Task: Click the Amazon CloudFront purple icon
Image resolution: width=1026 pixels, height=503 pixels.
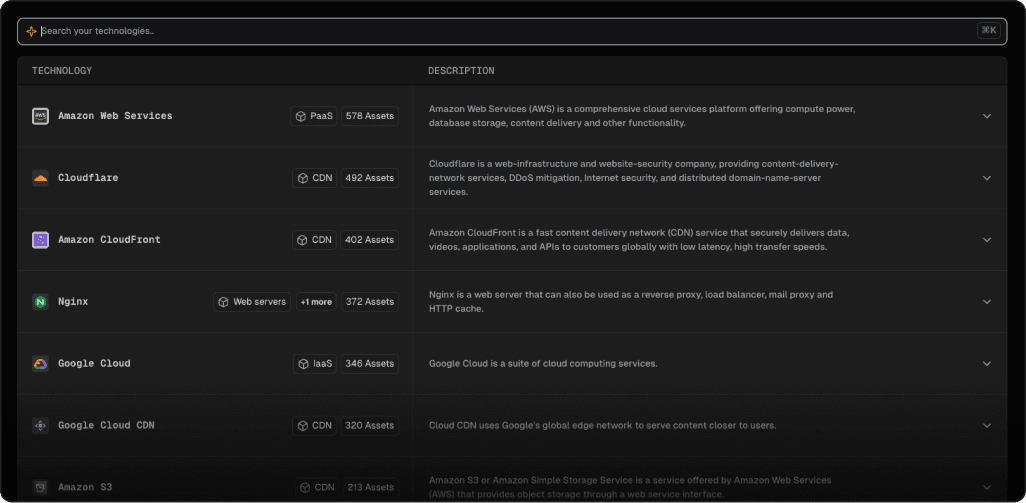Action: click(40, 240)
